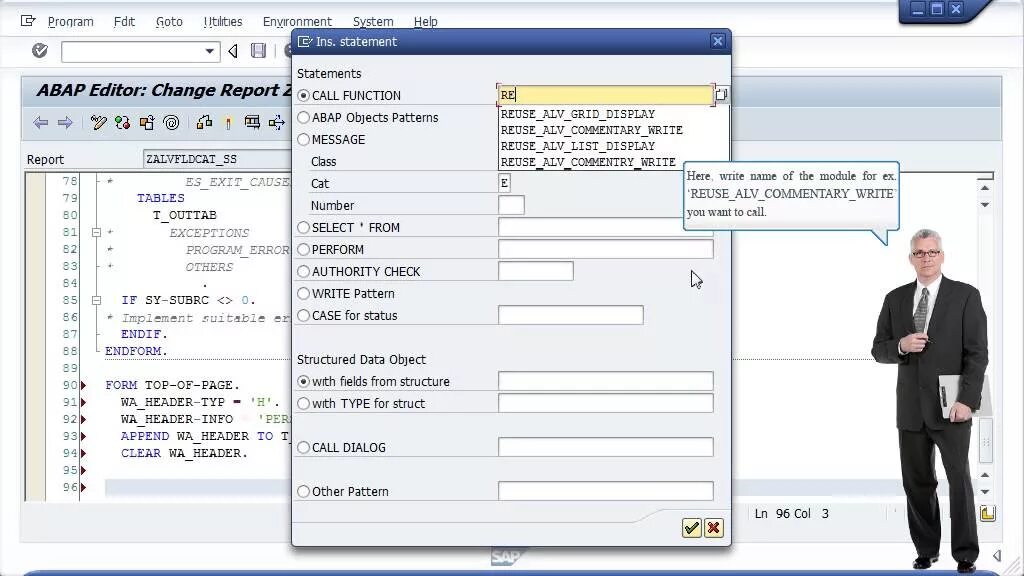Click the Report name field ZALVFLDCAT_SS
This screenshot has width=1024, height=576.
[217, 159]
